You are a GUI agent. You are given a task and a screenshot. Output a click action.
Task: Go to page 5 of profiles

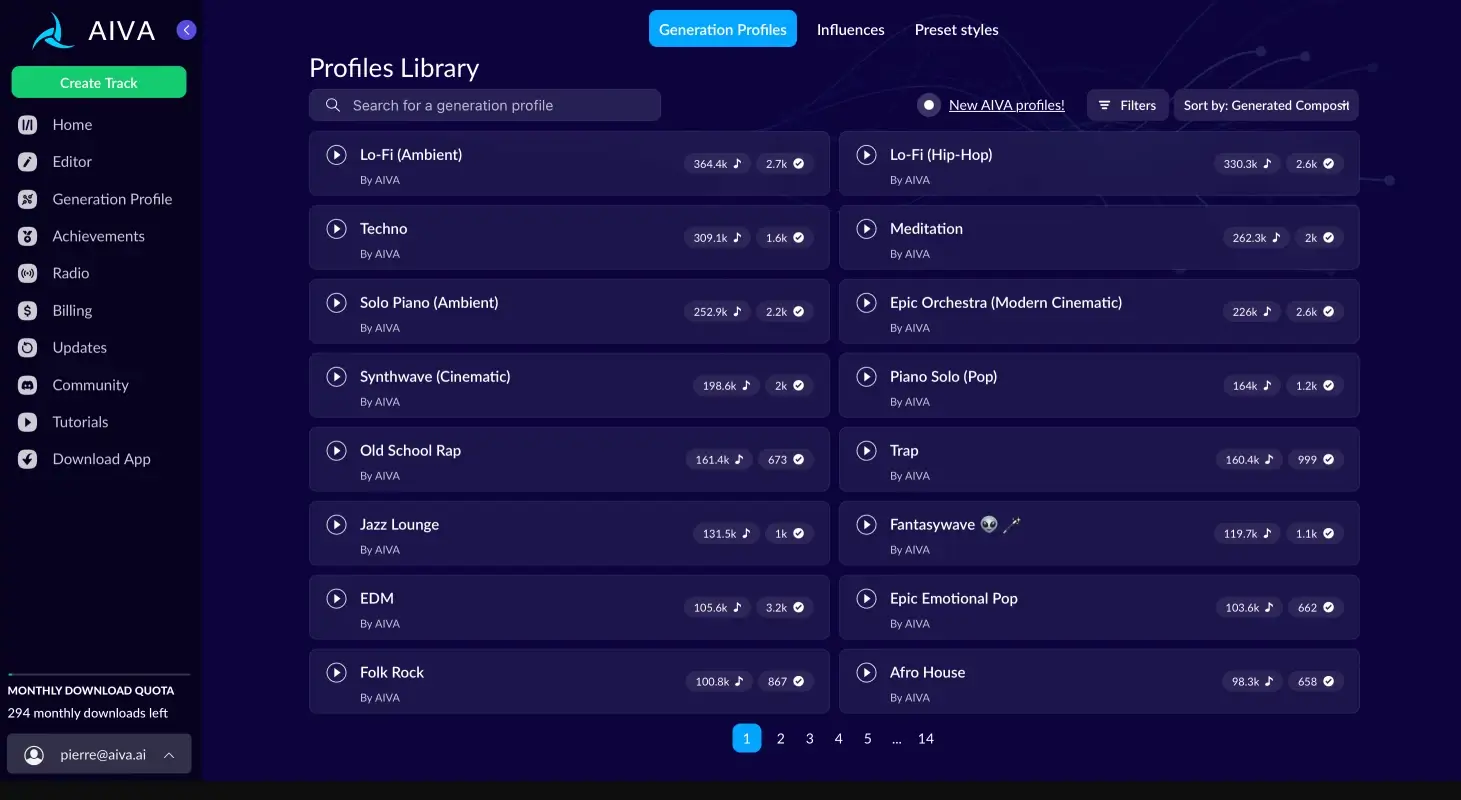point(868,738)
